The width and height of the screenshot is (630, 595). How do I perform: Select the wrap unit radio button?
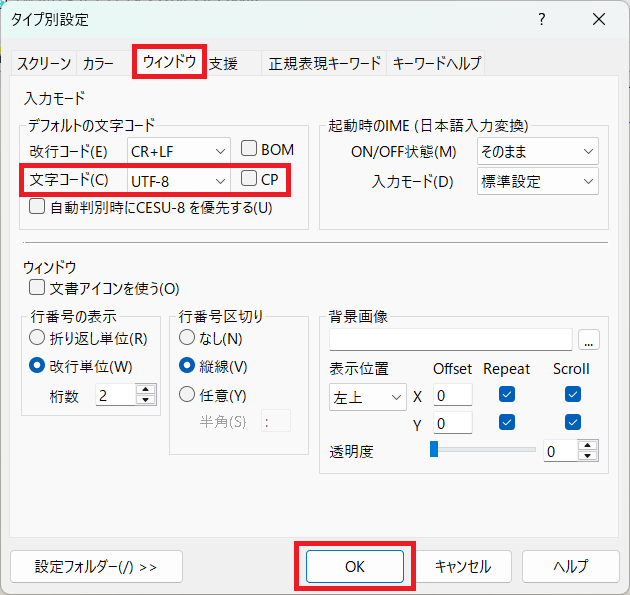point(38,339)
